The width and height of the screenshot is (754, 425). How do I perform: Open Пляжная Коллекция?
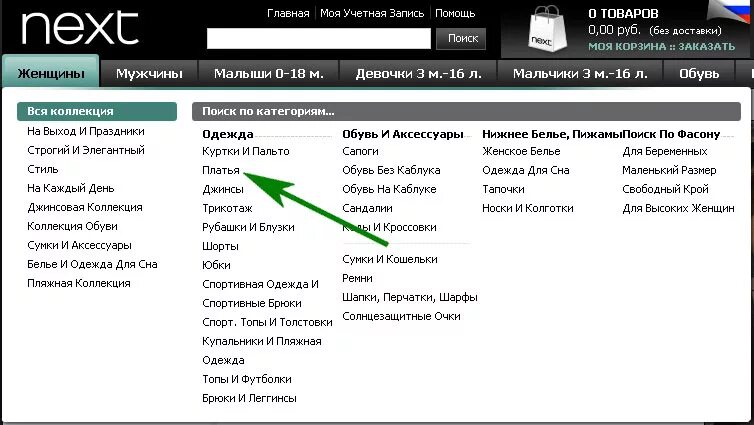tap(79, 283)
